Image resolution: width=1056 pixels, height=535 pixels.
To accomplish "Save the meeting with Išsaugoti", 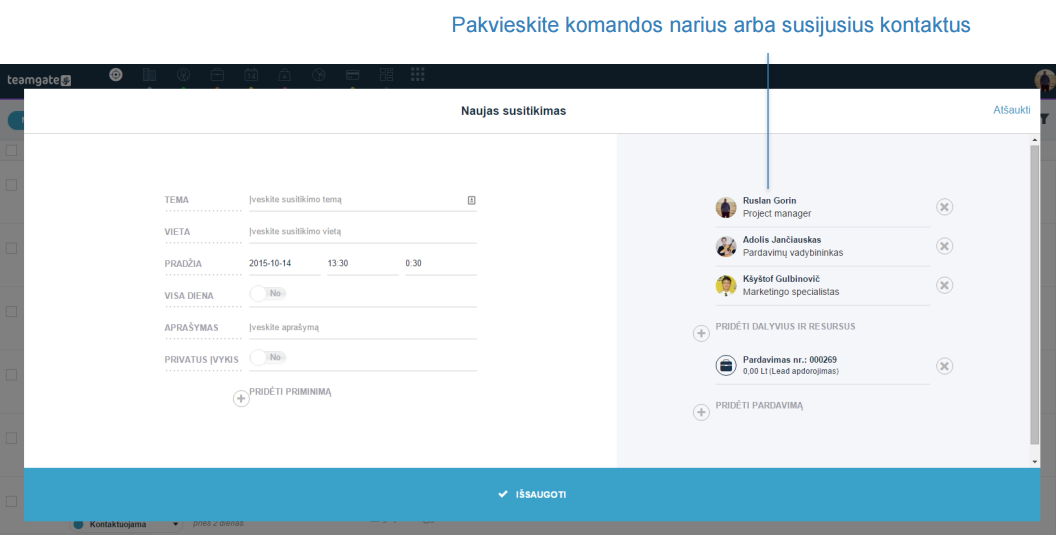I will (532, 495).
